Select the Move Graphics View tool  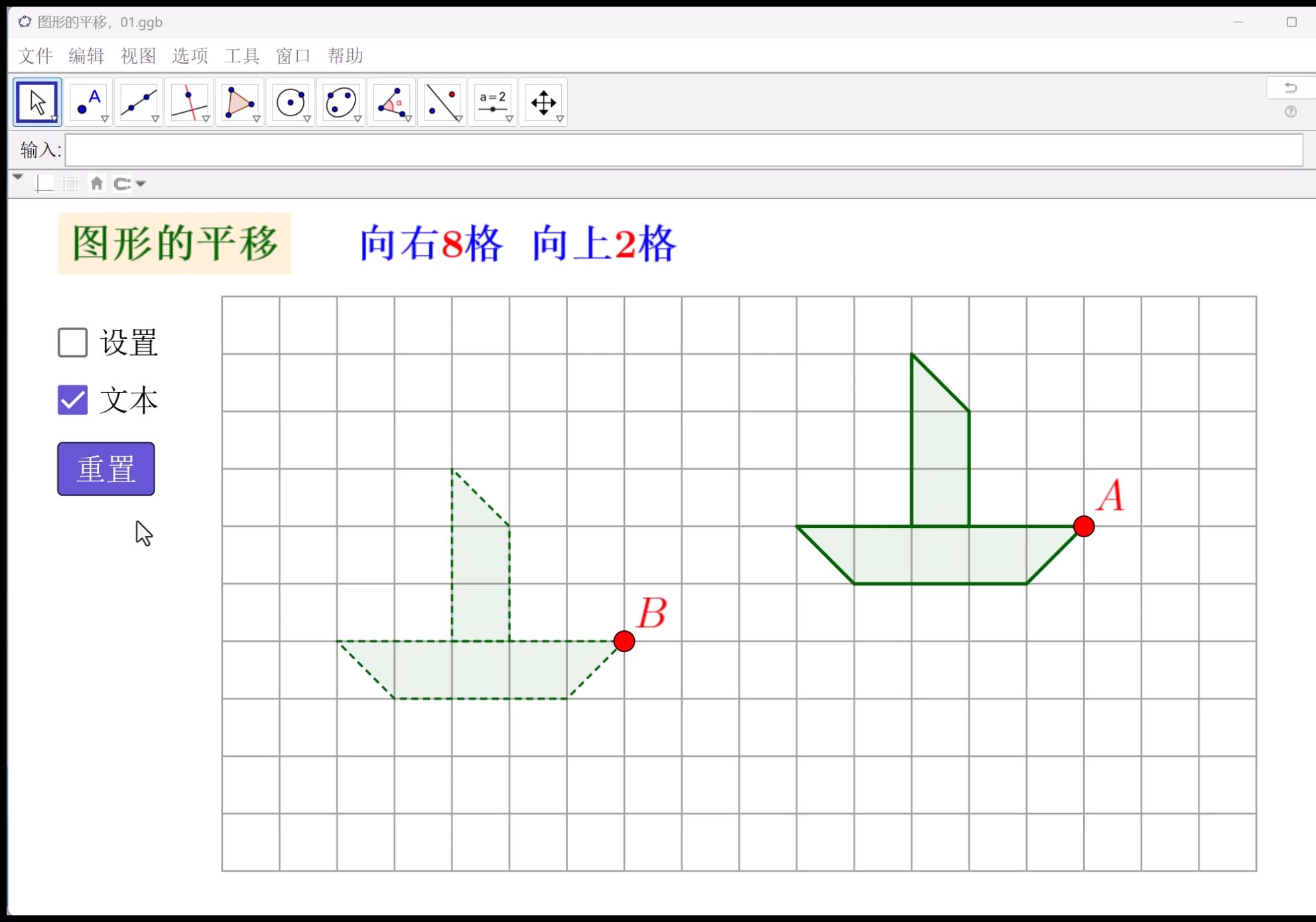pos(543,102)
